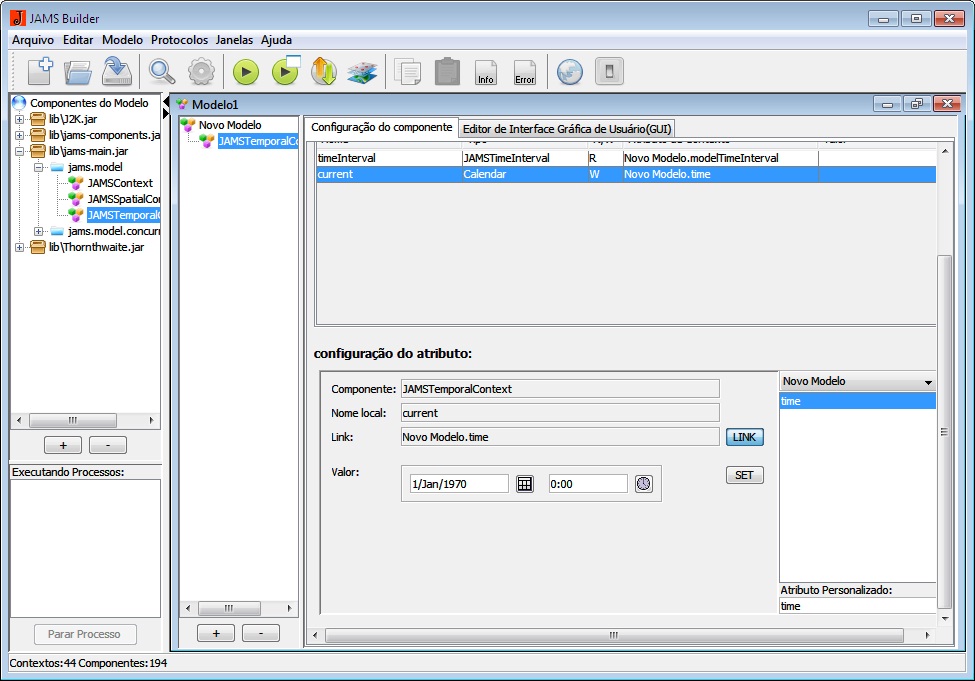Click the clock icon beside time field
This screenshot has width=975, height=681.
coord(643,484)
